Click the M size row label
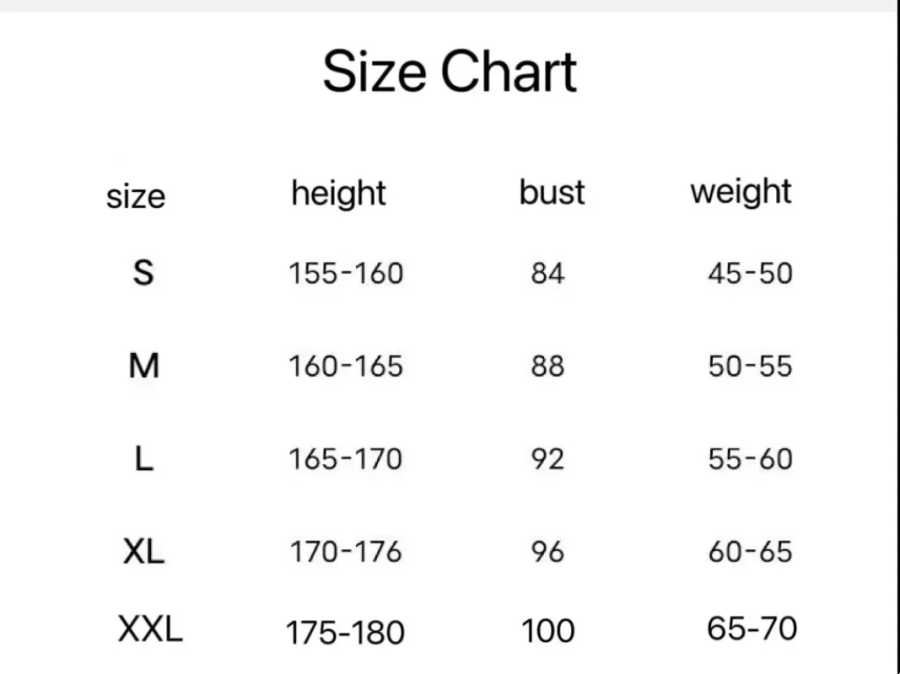 pyautogui.click(x=143, y=366)
